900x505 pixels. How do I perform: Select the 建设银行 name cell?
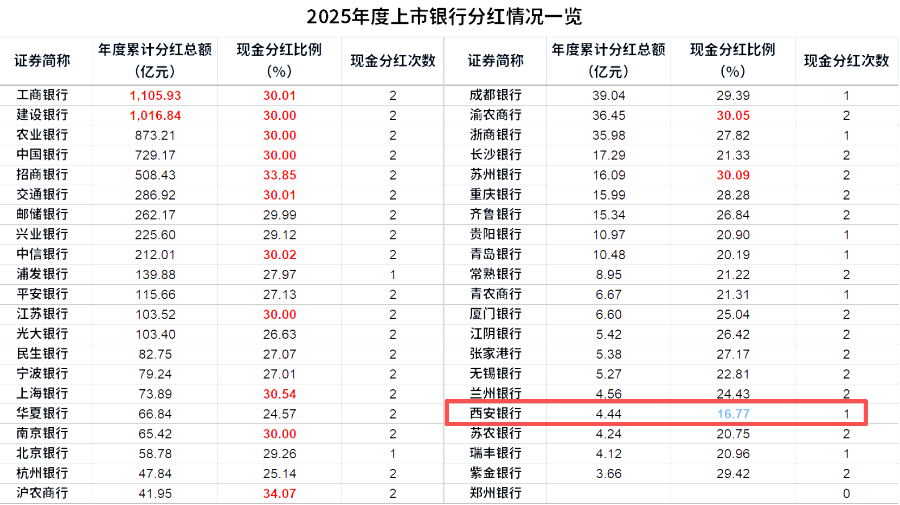pyautogui.click(x=42, y=115)
